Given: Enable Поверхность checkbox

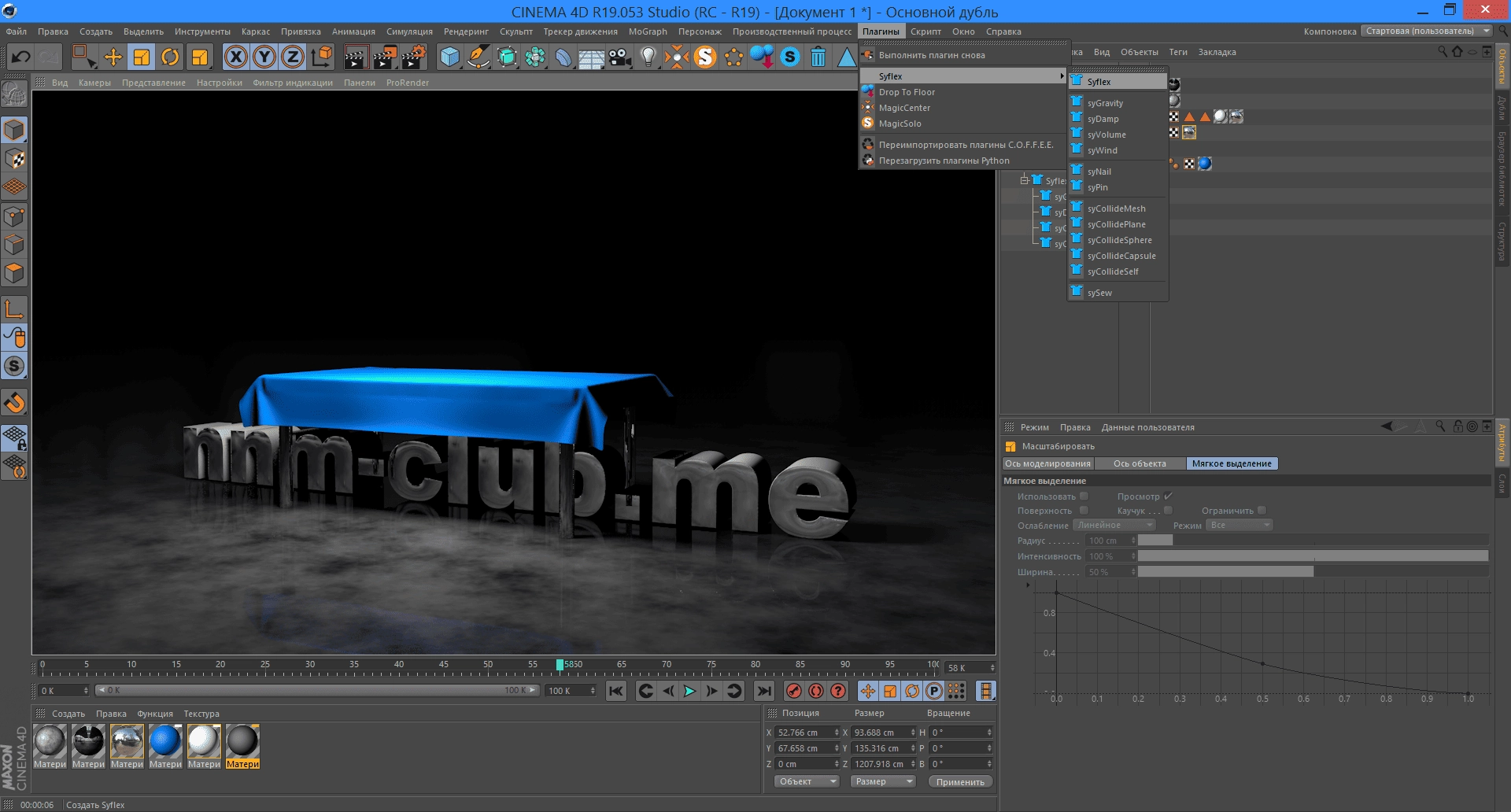Looking at the screenshot, I should click(x=1084, y=511).
